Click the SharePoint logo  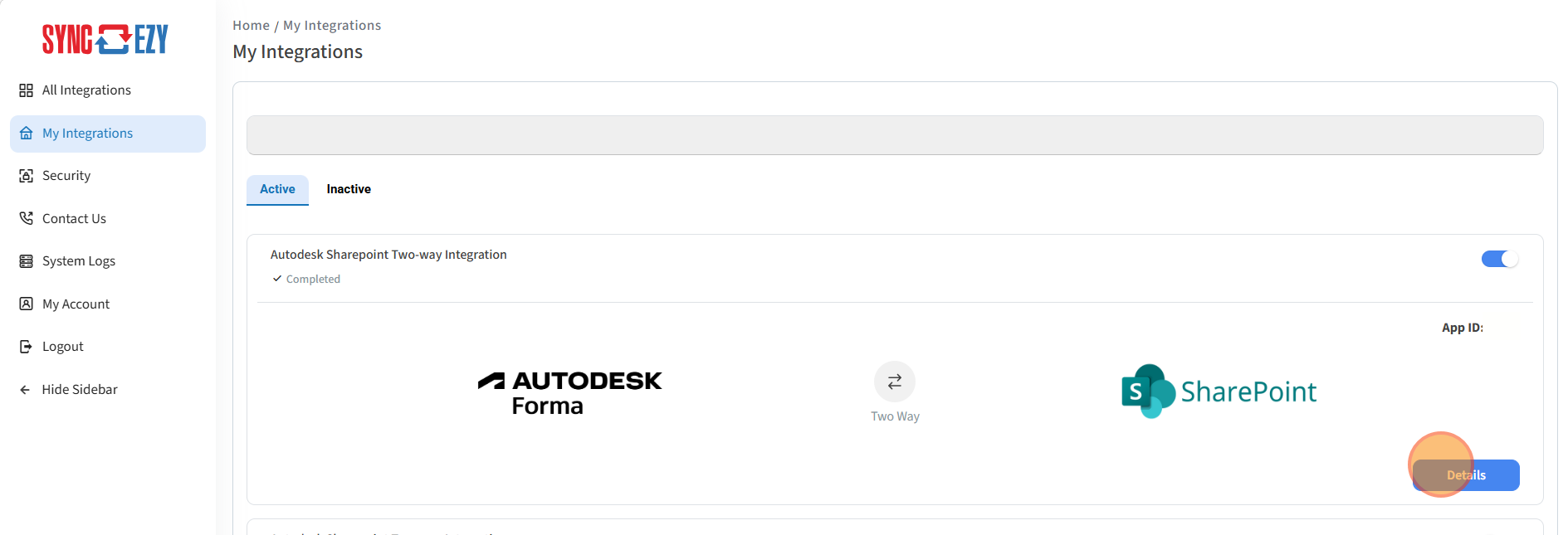pyautogui.click(x=1219, y=392)
